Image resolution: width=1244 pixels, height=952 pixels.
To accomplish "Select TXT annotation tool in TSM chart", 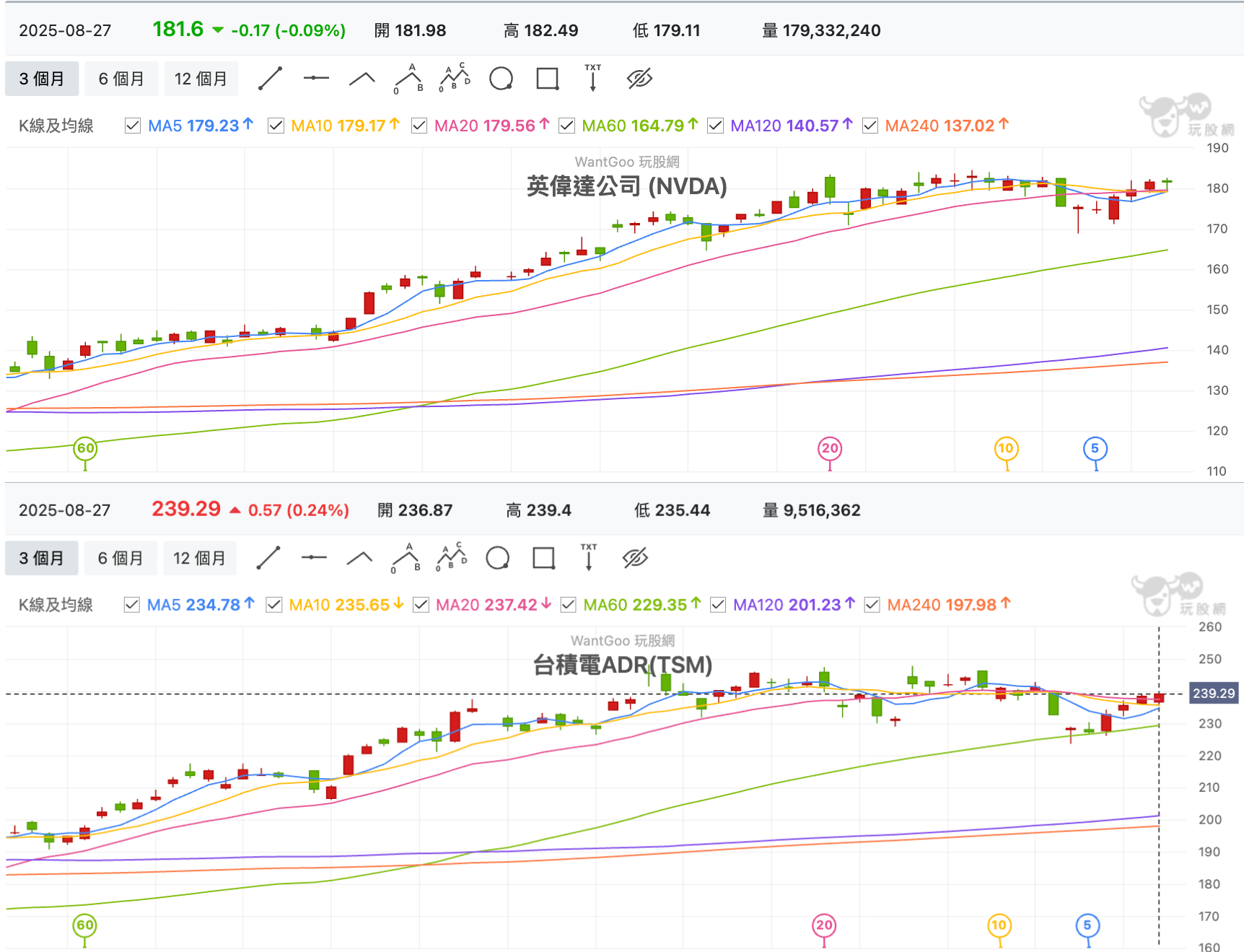I will click(589, 557).
